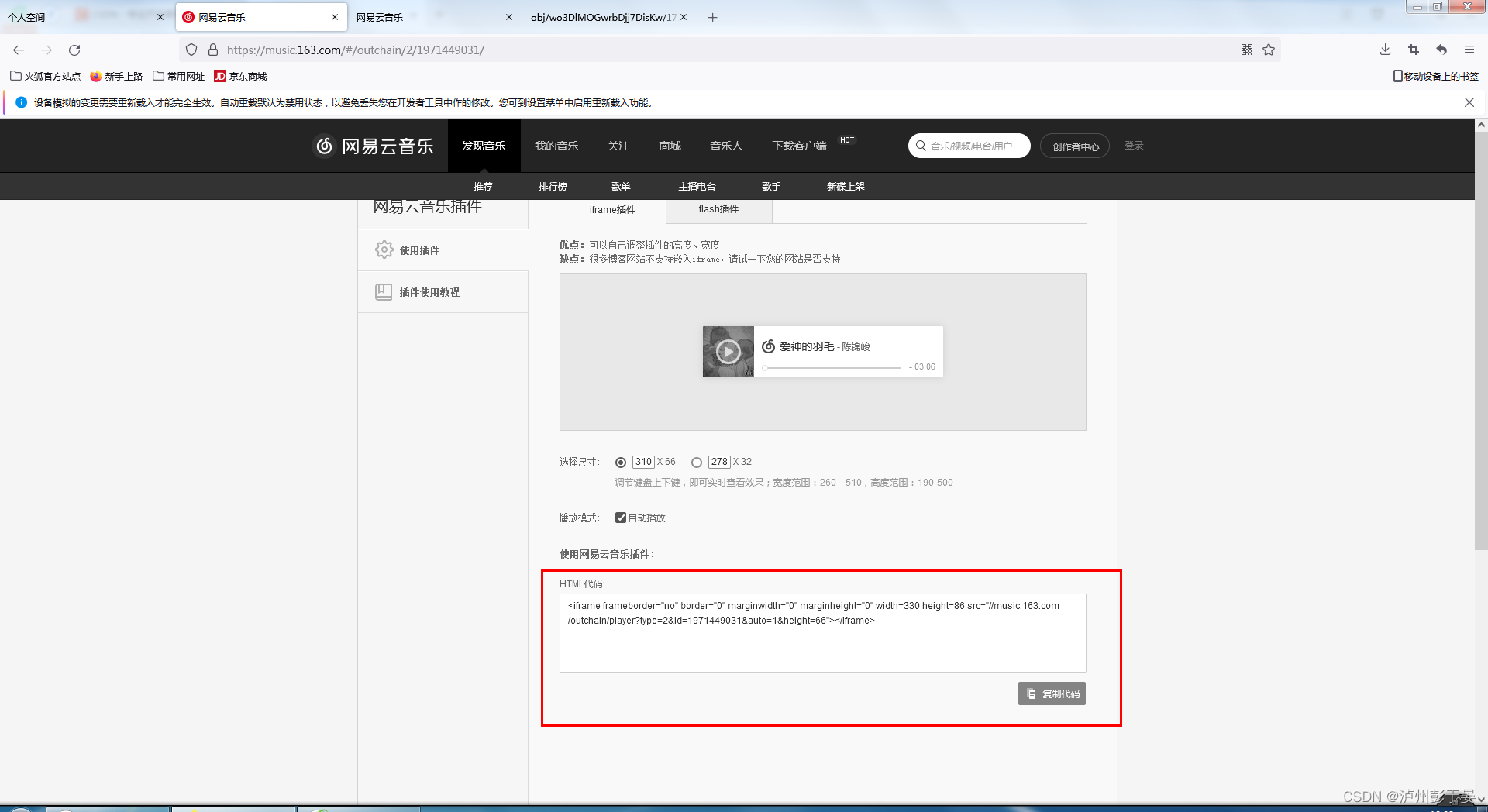
Task: Click the 278 width input box
Action: pos(719,462)
